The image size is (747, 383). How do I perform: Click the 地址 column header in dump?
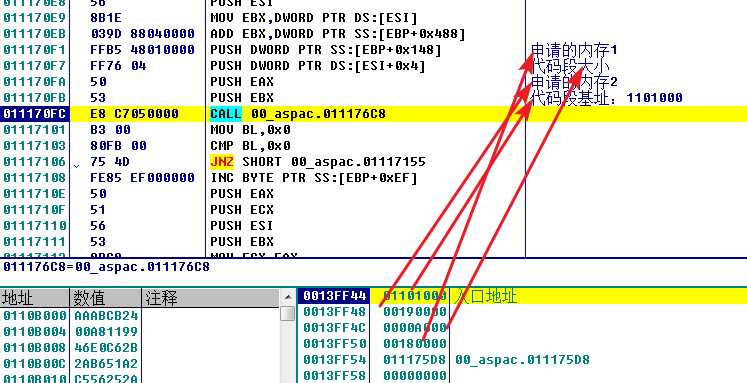click(x=35, y=298)
